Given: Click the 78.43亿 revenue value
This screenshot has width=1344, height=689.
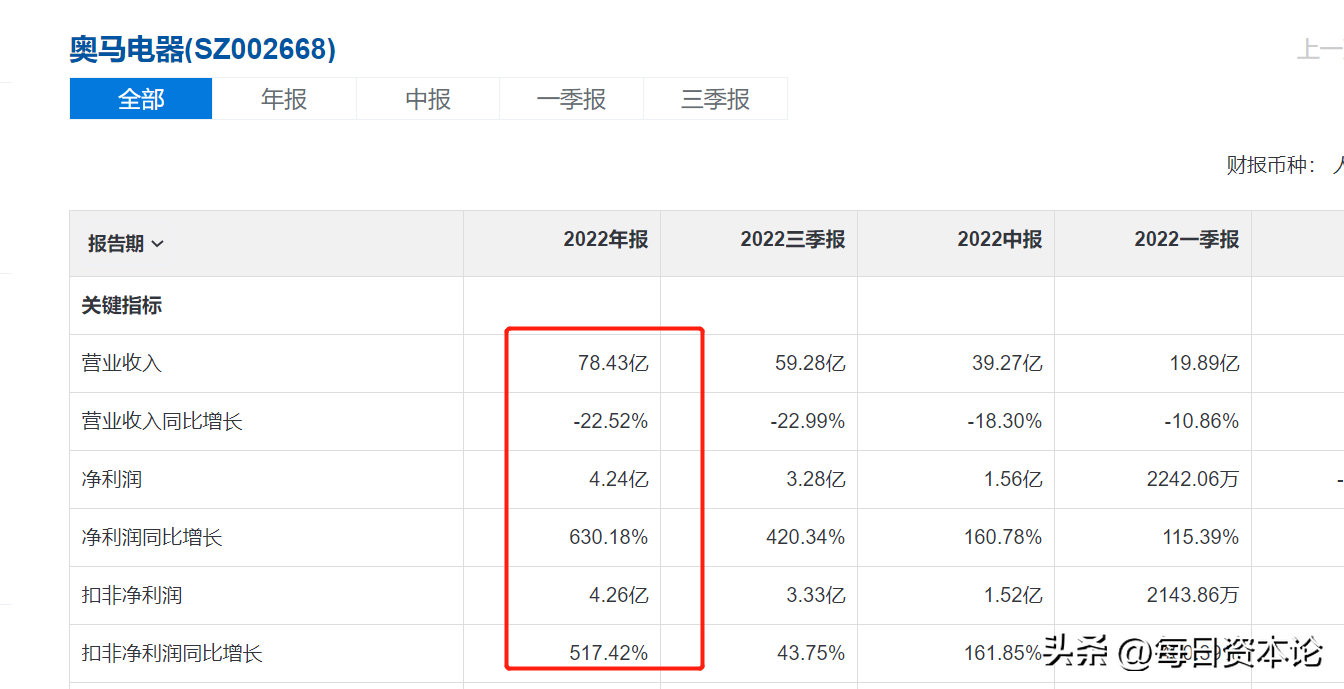Looking at the screenshot, I should 613,363.
